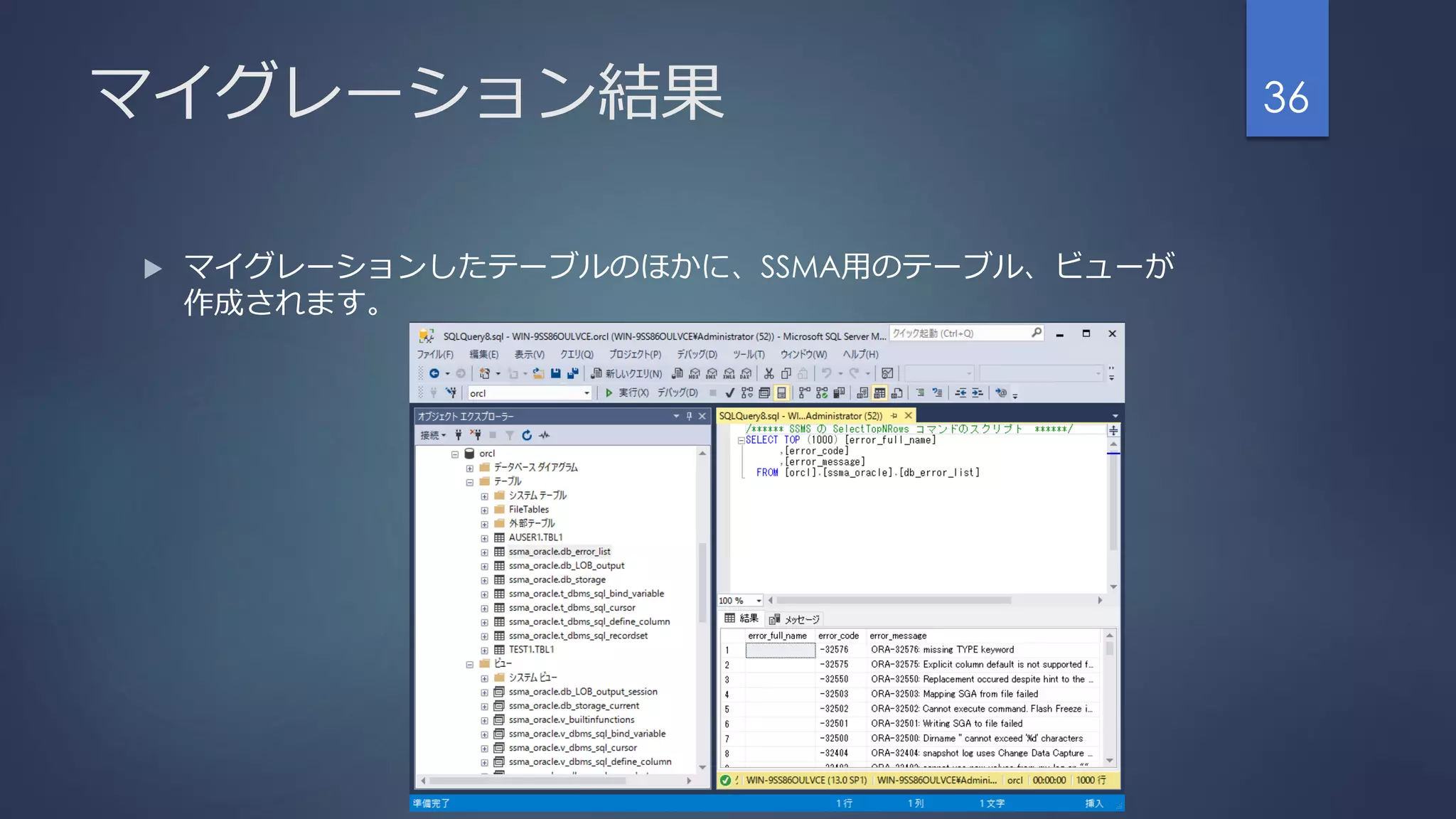Open the 編集(E) menu
This screenshot has height=819, width=1456.
pos(483,354)
